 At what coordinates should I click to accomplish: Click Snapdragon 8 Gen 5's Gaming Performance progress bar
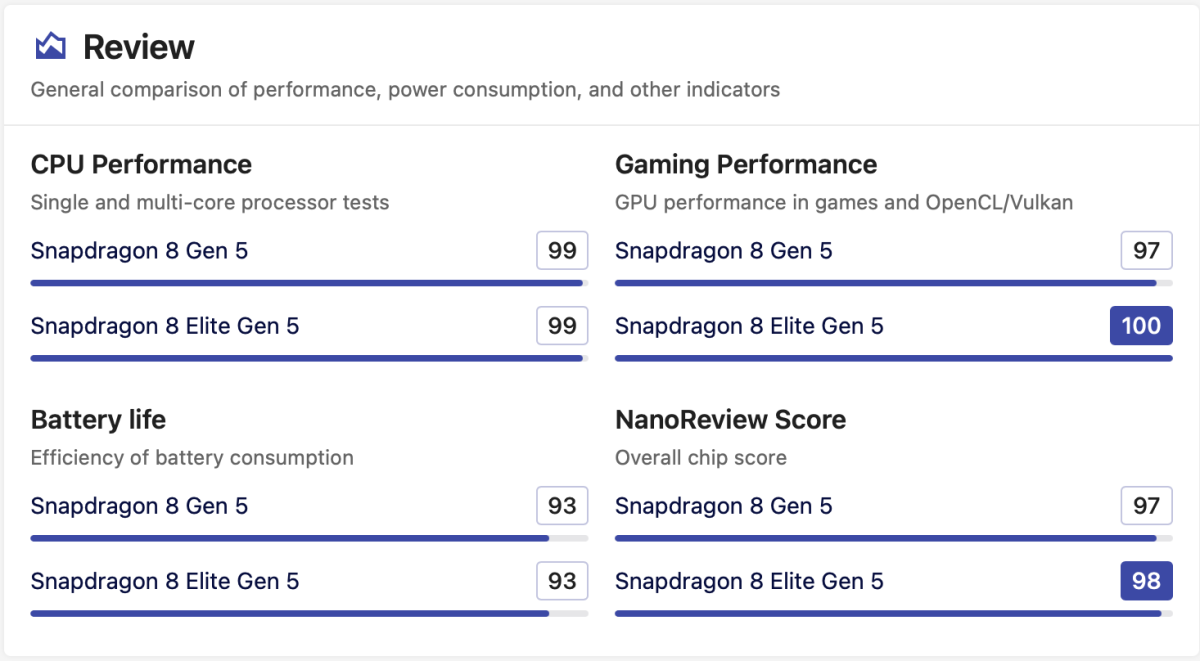coord(893,283)
